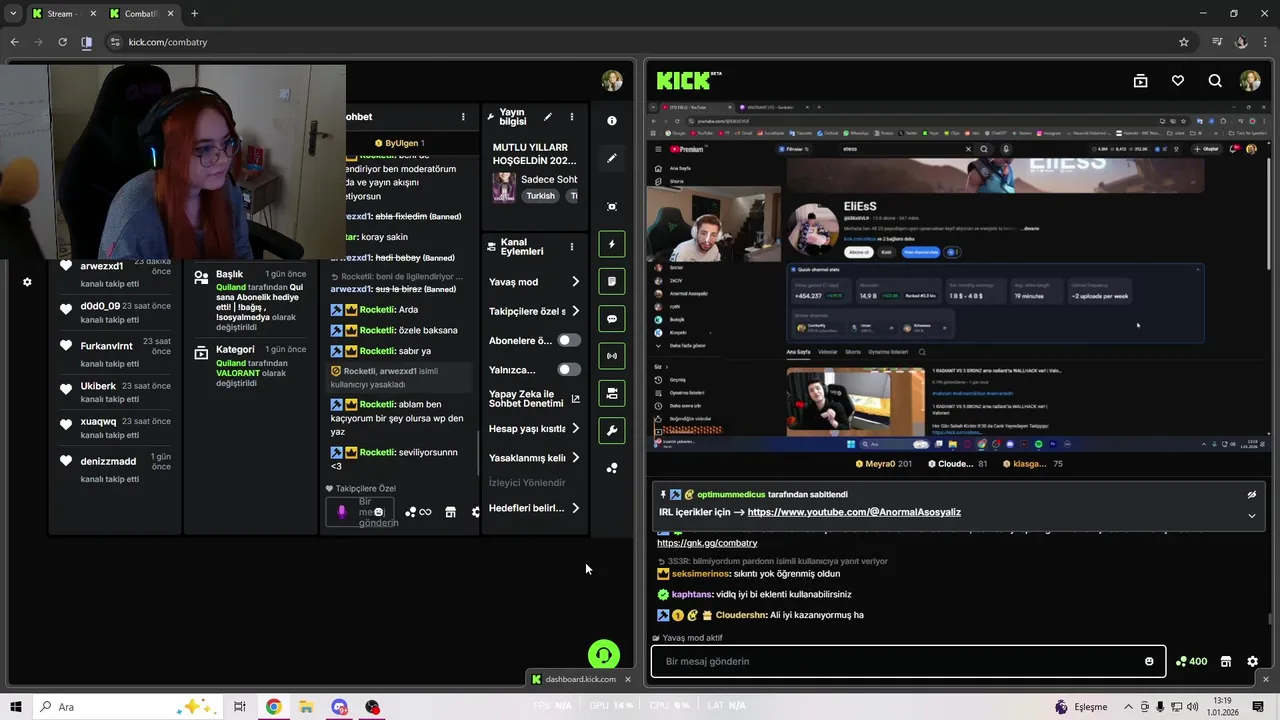Click the username seksimerinos in chat
The image size is (1280, 720).
pyautogui.click(x=700, y=574)
